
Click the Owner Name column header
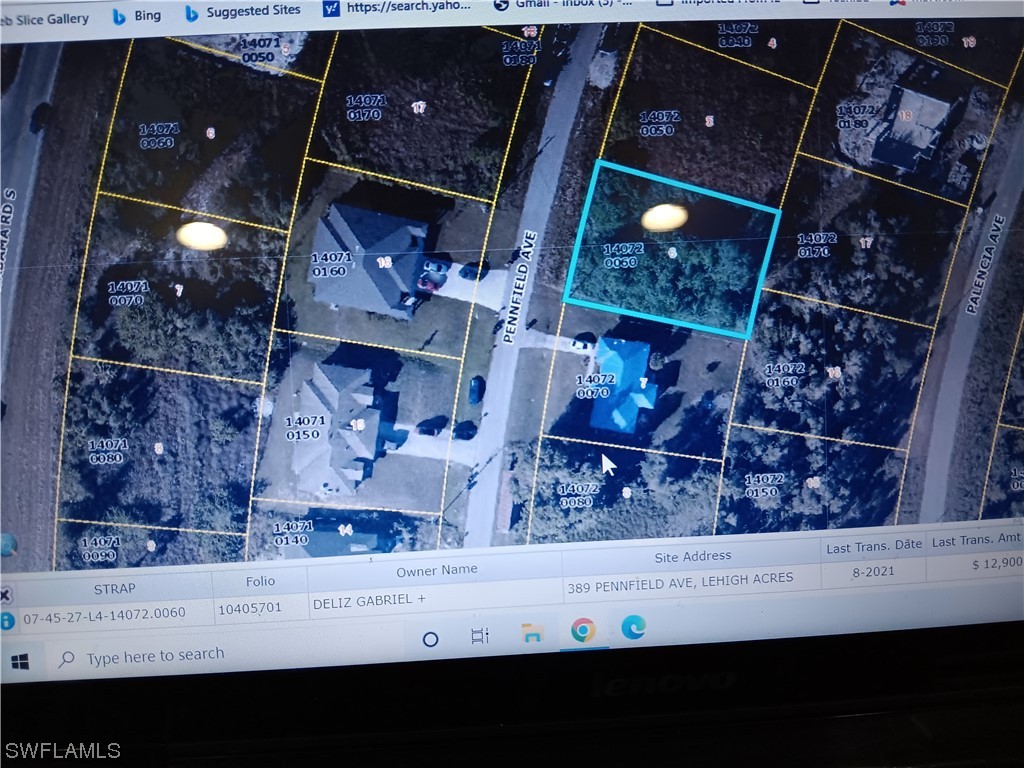[x=436, y=571]
